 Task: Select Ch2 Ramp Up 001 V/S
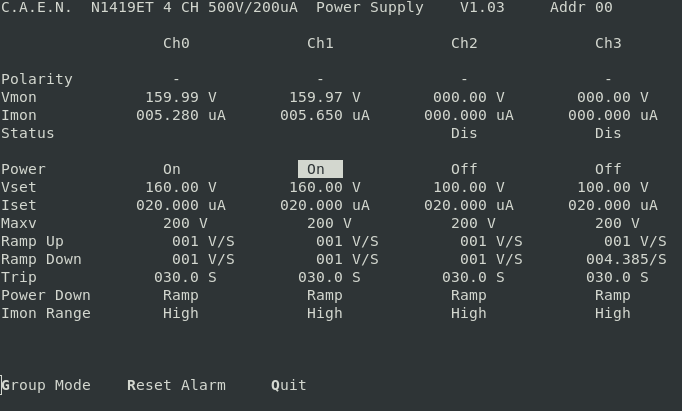(491, 241)
